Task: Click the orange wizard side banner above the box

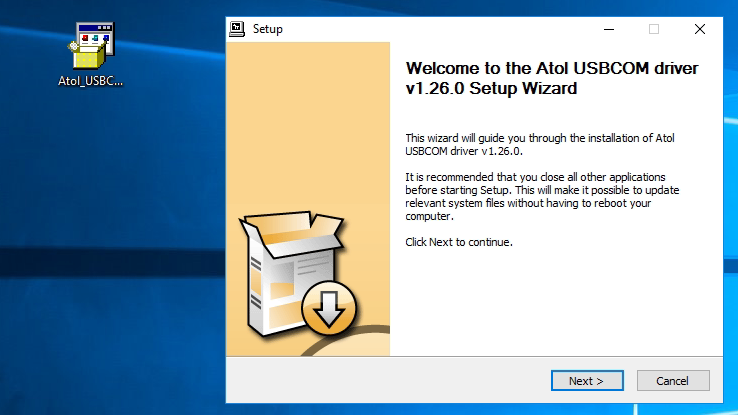Action: [307, 120]
